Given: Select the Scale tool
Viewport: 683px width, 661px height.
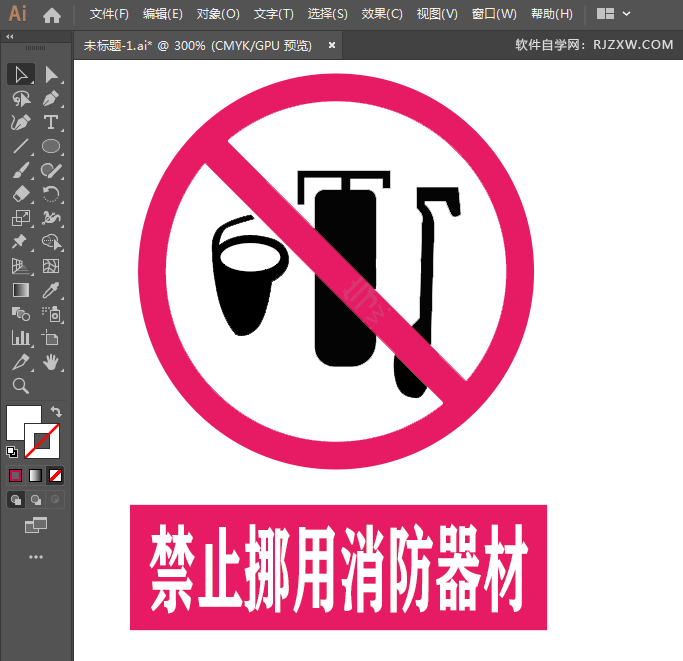Looking at the screenshot, I should [20, 218].
